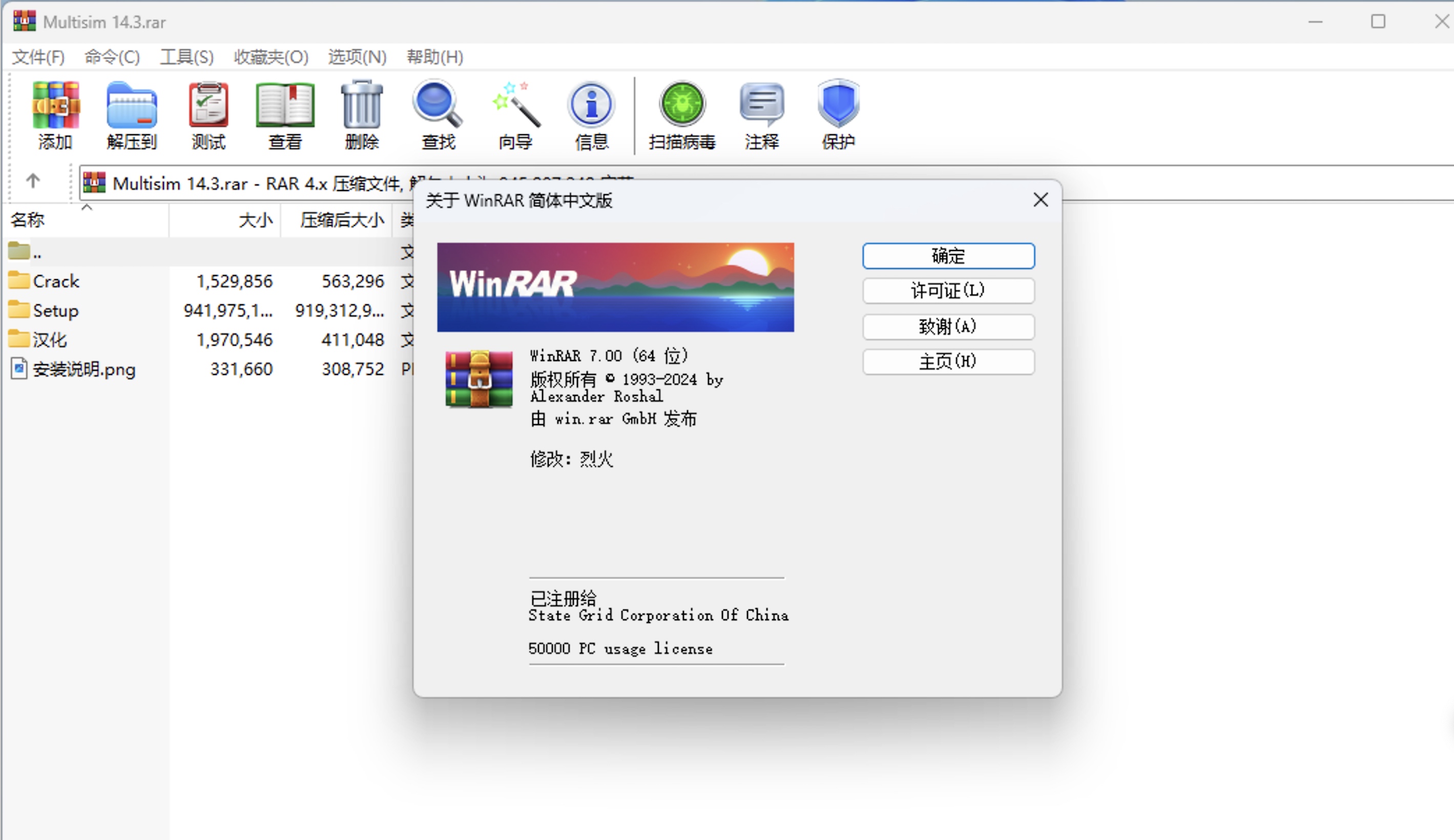The width and height of the screenshot is (1454, 840).
Task: Click the 删除 (Delete) icon
Action: (x=361, y=114)
